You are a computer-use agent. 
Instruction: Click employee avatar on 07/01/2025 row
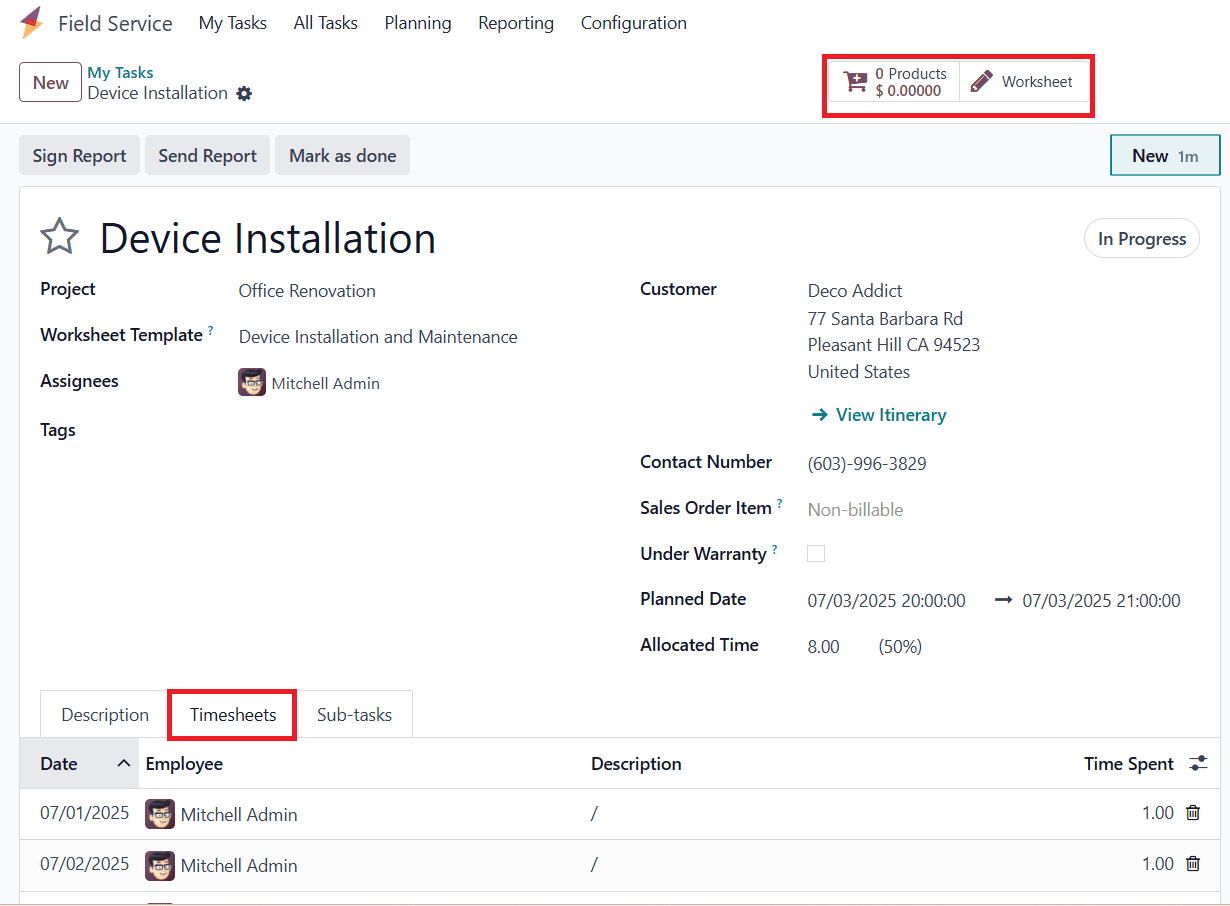click(x=160, y=814)
